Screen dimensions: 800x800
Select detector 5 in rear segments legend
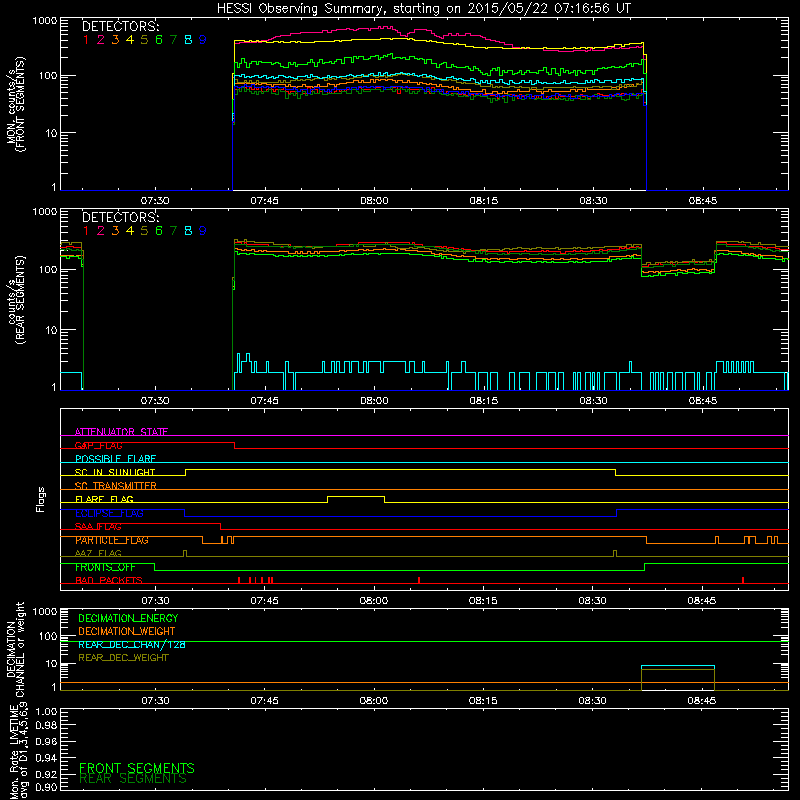pos(144,231)
